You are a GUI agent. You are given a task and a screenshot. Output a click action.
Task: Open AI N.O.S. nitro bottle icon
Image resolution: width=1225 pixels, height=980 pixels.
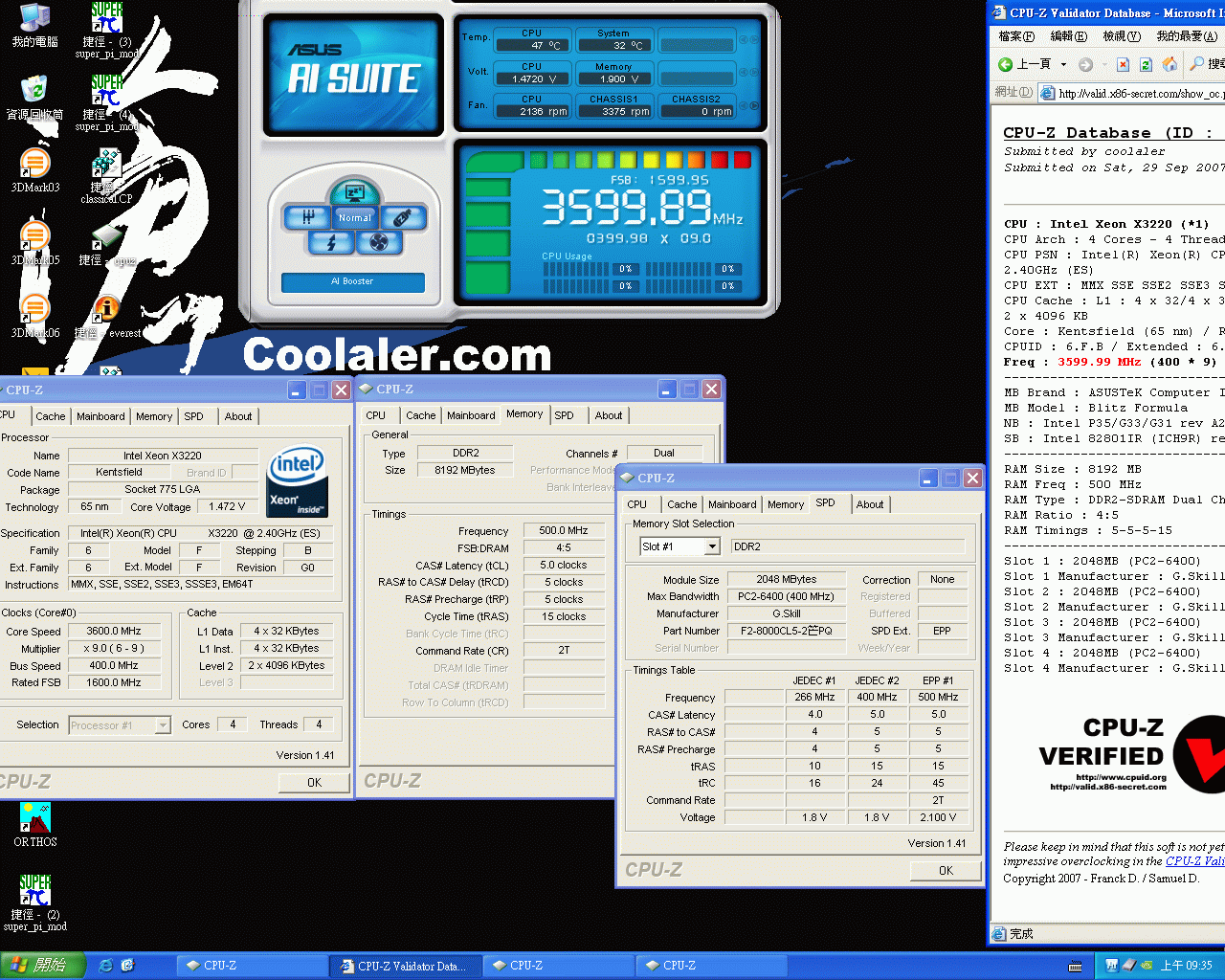[402, 218]
